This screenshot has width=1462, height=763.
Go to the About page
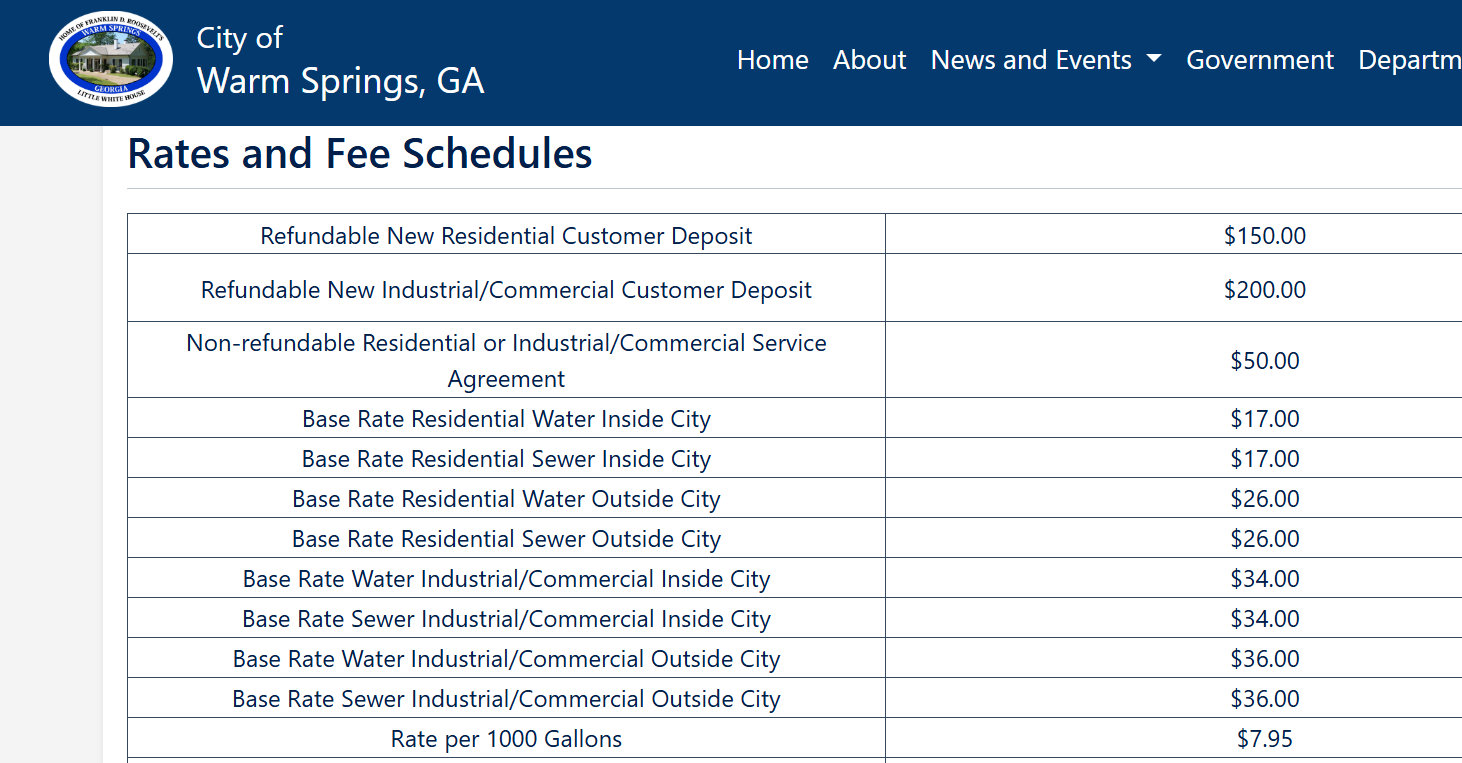pyautogui.click(x=869, y=60)
